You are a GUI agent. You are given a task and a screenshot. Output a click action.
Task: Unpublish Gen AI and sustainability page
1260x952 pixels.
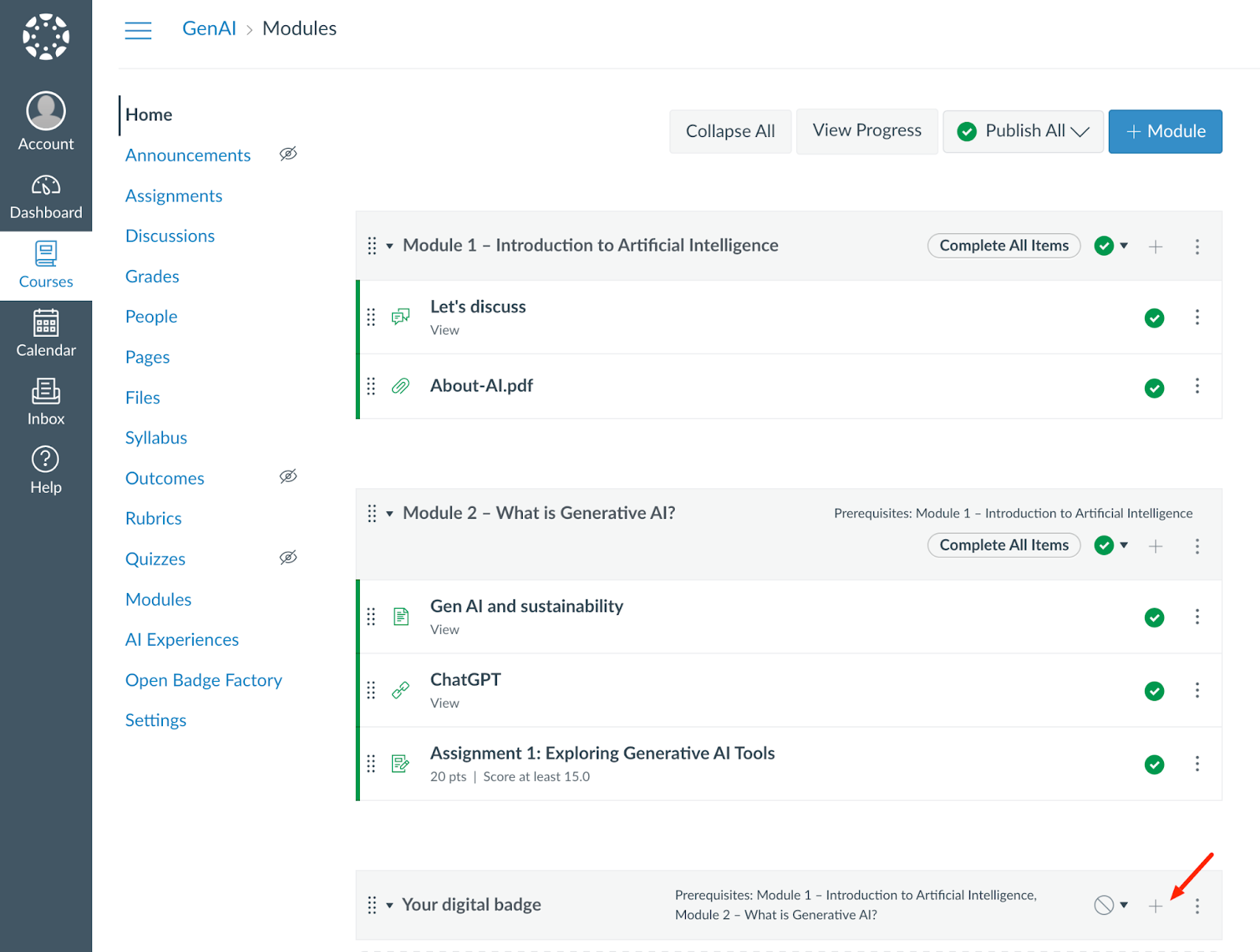(x=1154, y=617)
